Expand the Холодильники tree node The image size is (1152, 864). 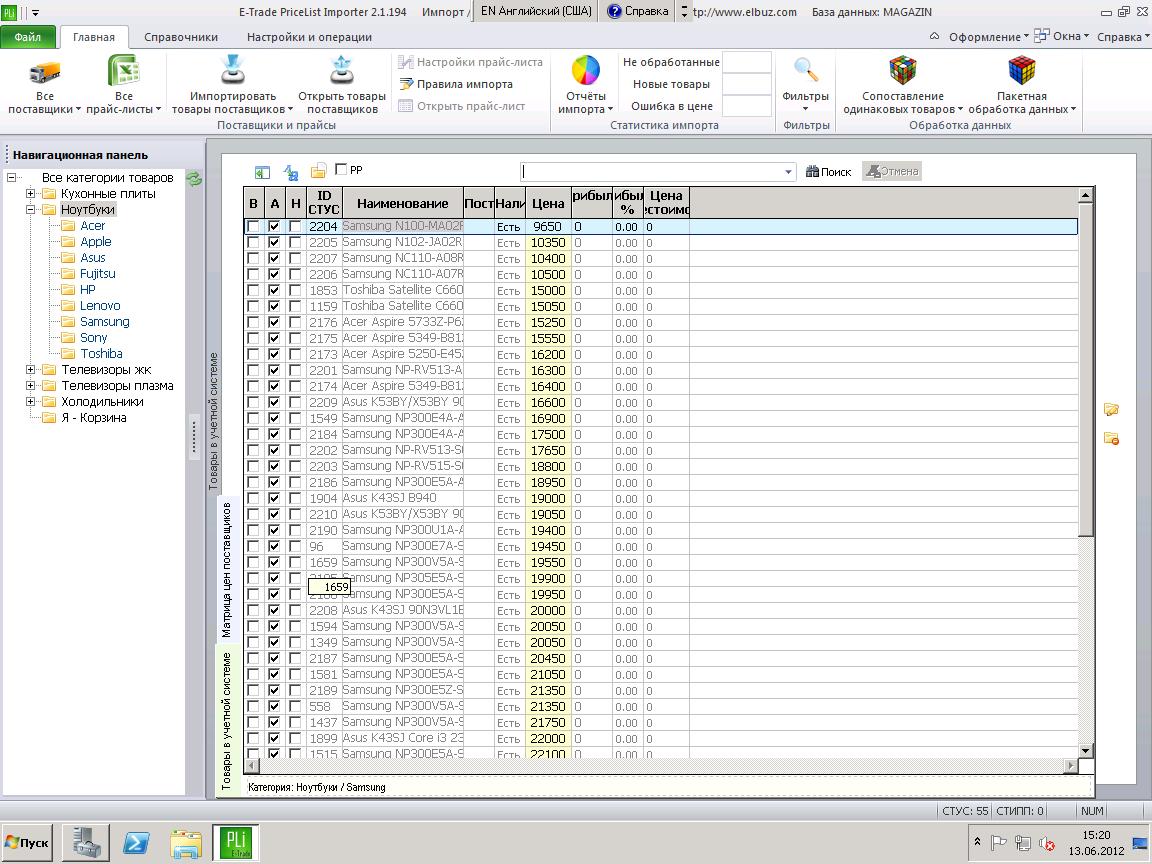(30, 402)
